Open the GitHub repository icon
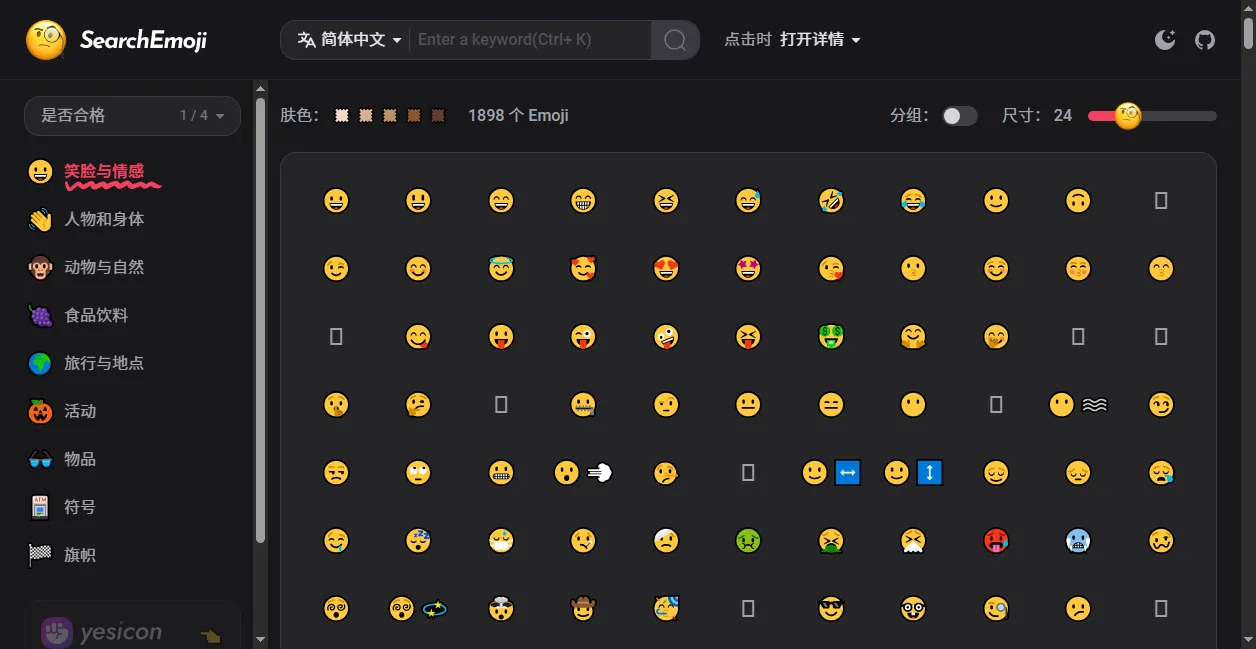Viewport: 1256px width, 649px height. tap(1205, 40)
